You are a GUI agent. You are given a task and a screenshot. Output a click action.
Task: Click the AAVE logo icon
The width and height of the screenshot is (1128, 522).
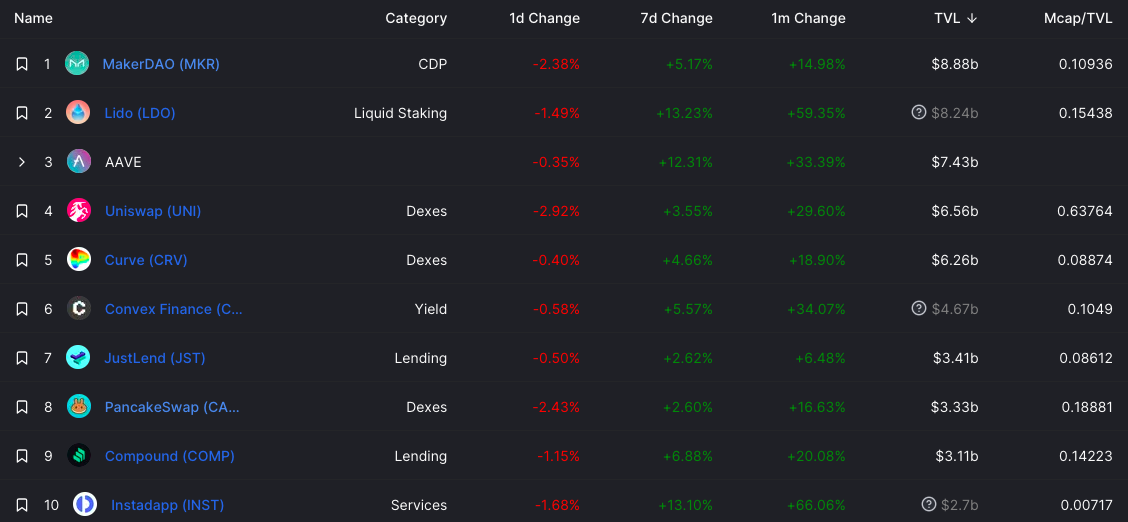point(79,162)
